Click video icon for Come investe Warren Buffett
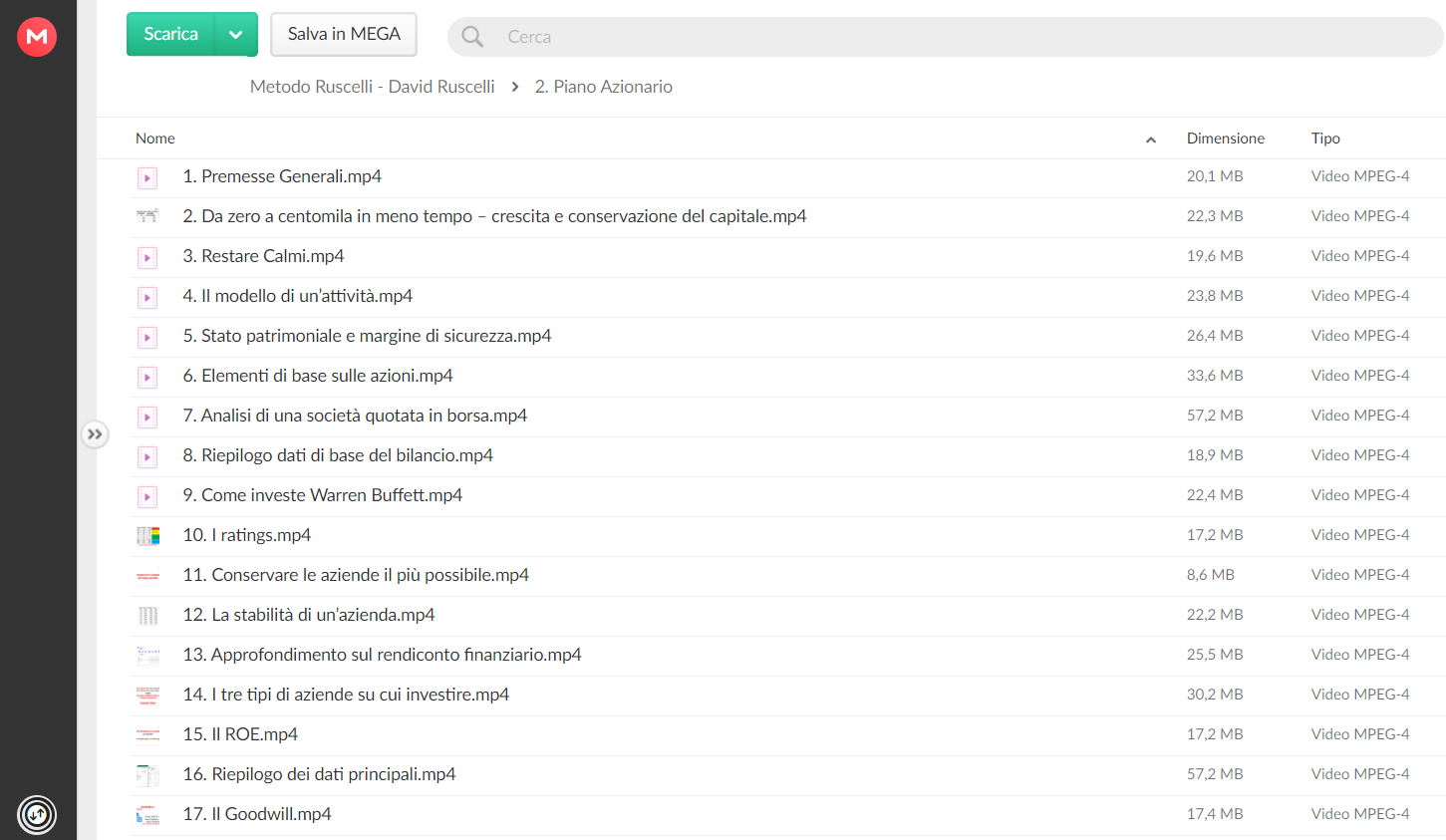This screenshot has width=1446, height=840. click(147, 497)
